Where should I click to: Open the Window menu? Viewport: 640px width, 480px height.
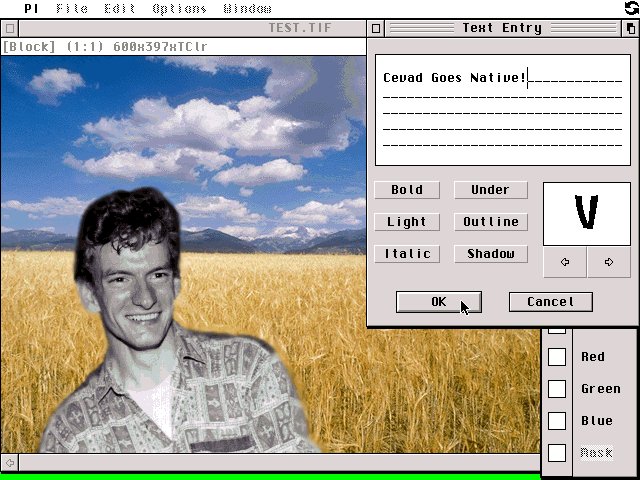pos(247,9)
